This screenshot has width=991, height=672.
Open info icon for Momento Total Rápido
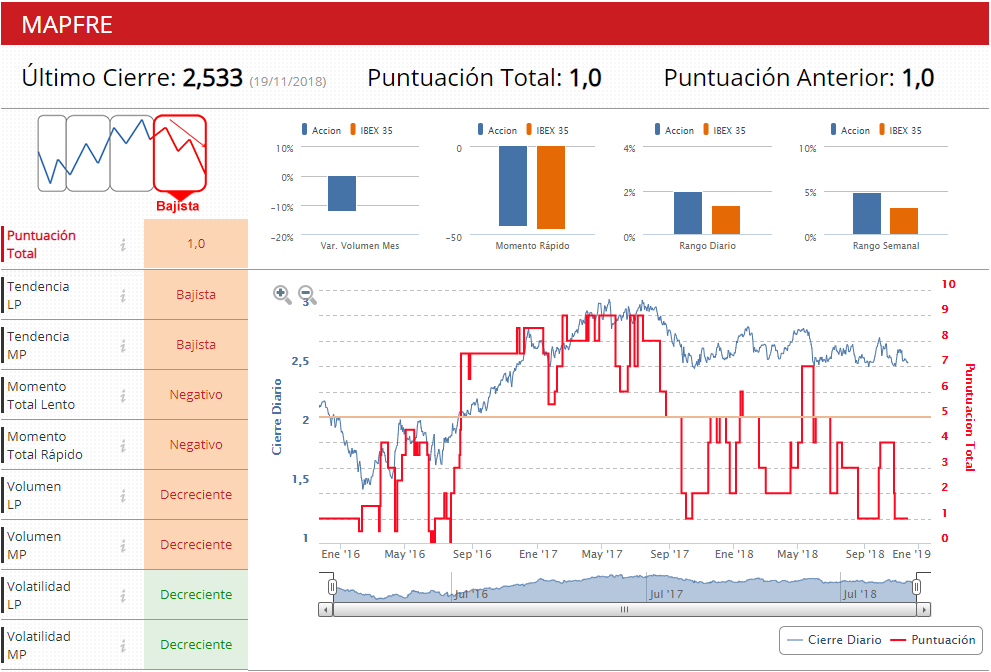click(x=123, y=445)
